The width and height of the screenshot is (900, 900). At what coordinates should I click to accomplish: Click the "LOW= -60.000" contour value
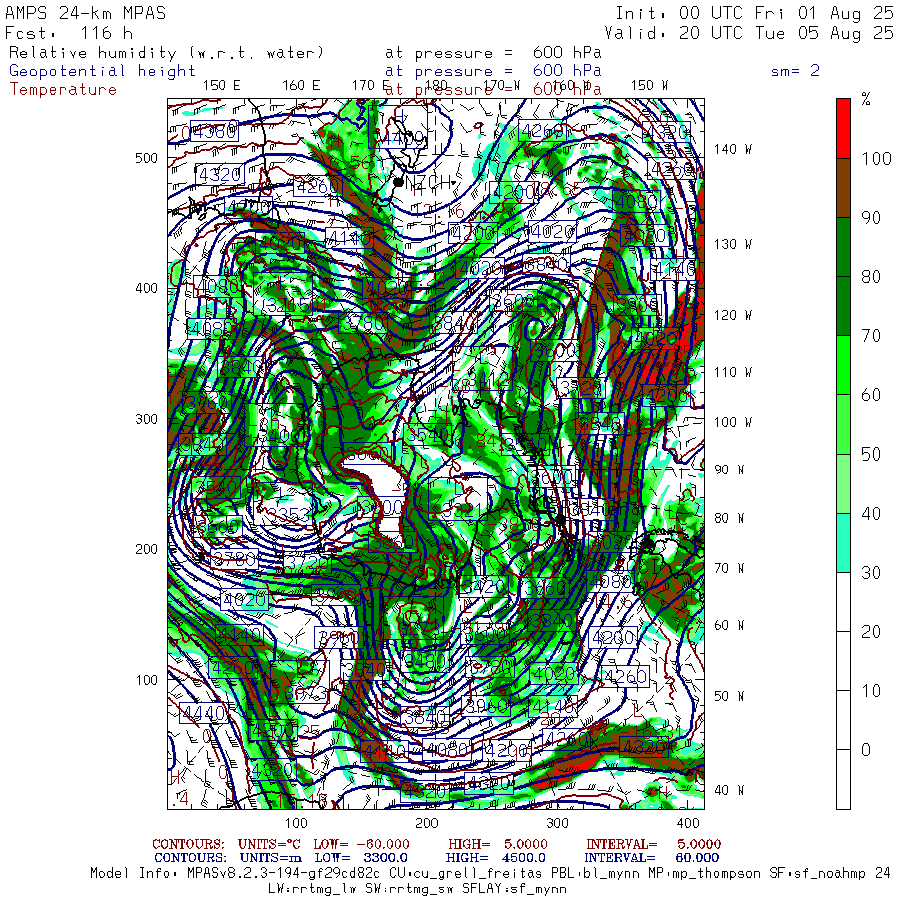tap(362, 844)
